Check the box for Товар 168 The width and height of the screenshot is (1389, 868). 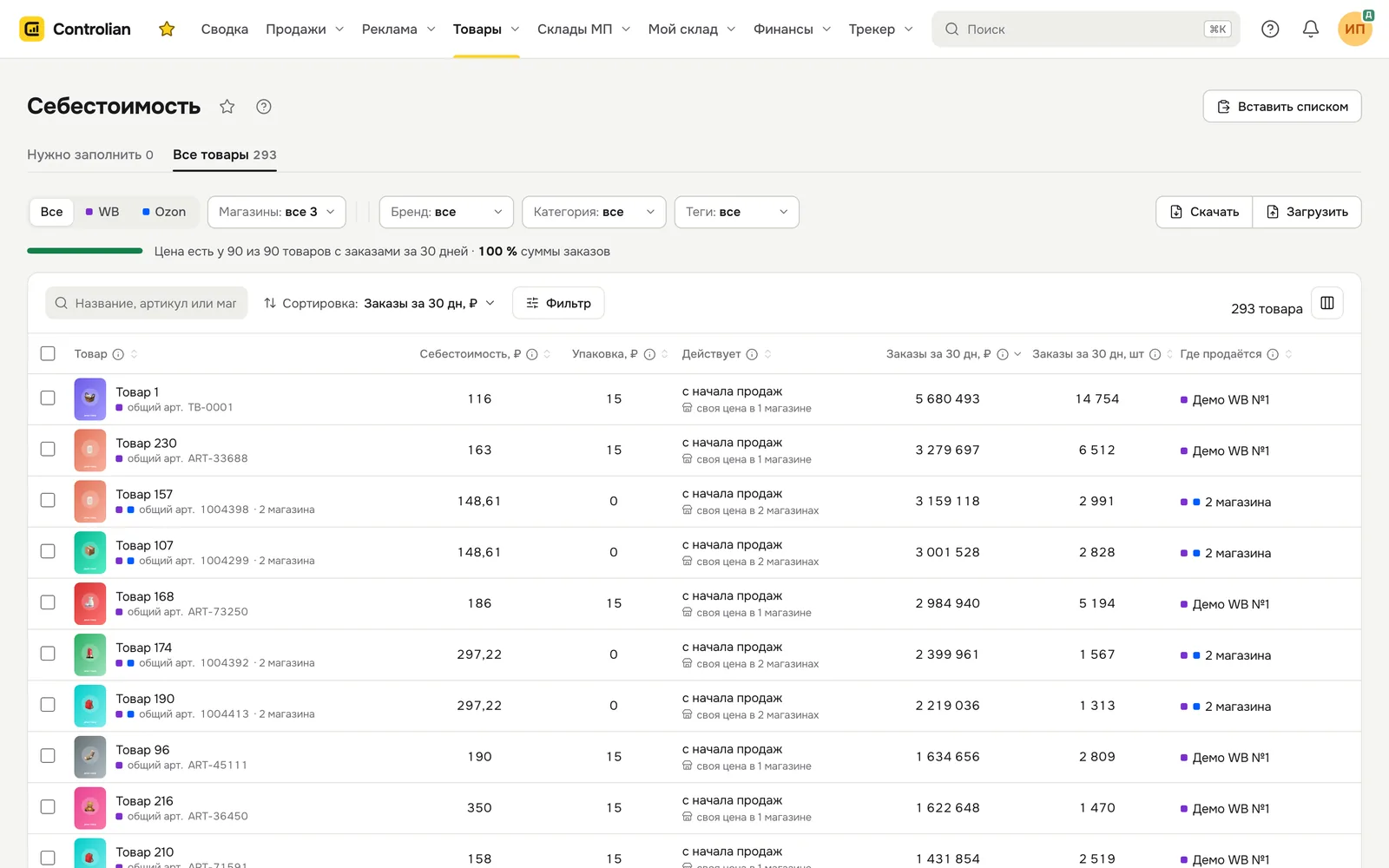[x=48, y=602]
